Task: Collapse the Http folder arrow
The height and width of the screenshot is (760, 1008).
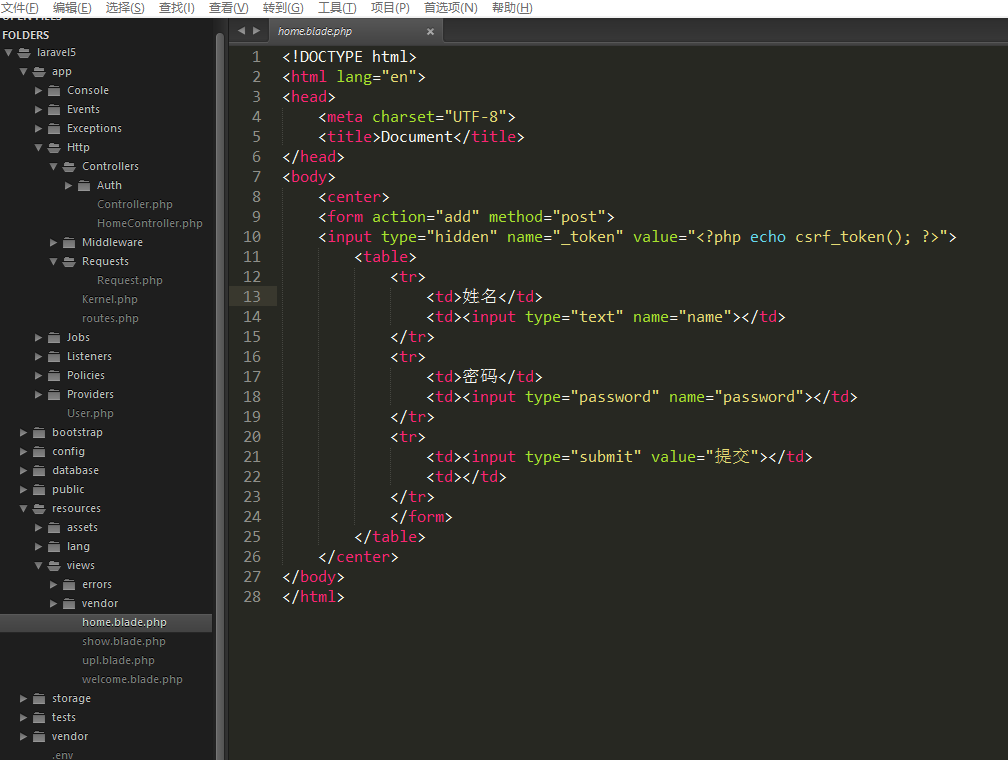Action: (x=39, y=147)
